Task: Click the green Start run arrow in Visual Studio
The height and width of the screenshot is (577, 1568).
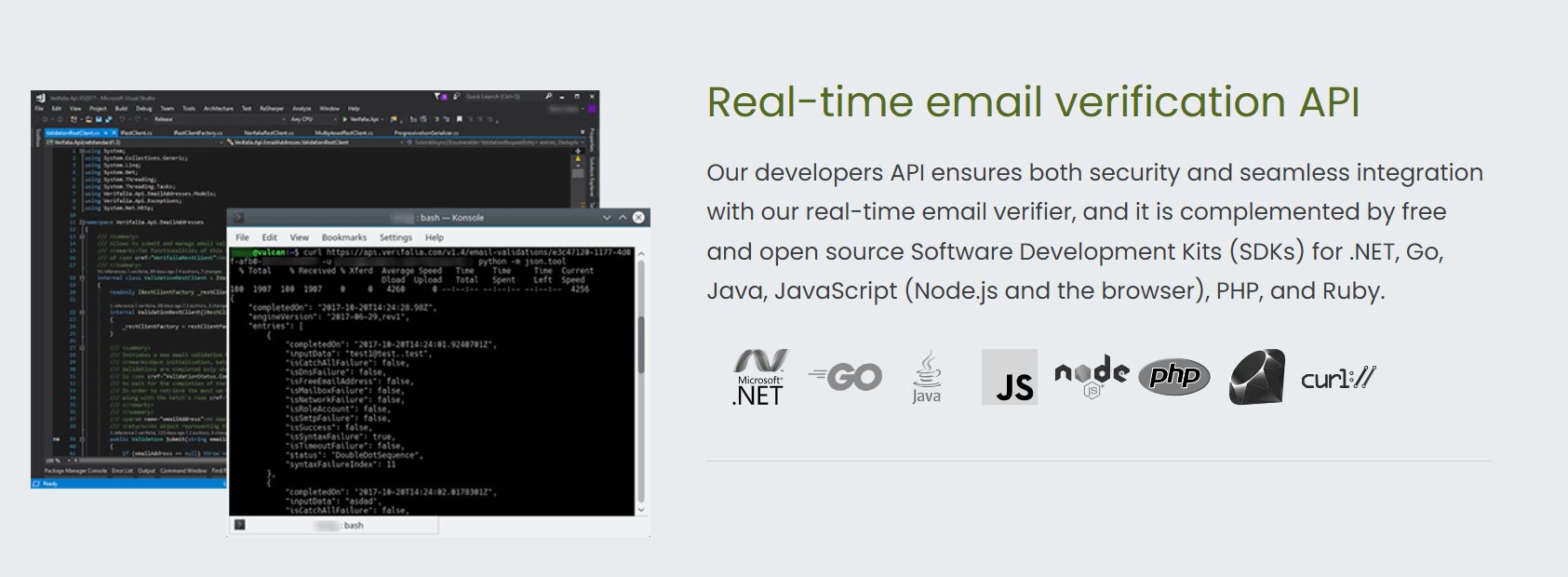Action: coord(346,119)
